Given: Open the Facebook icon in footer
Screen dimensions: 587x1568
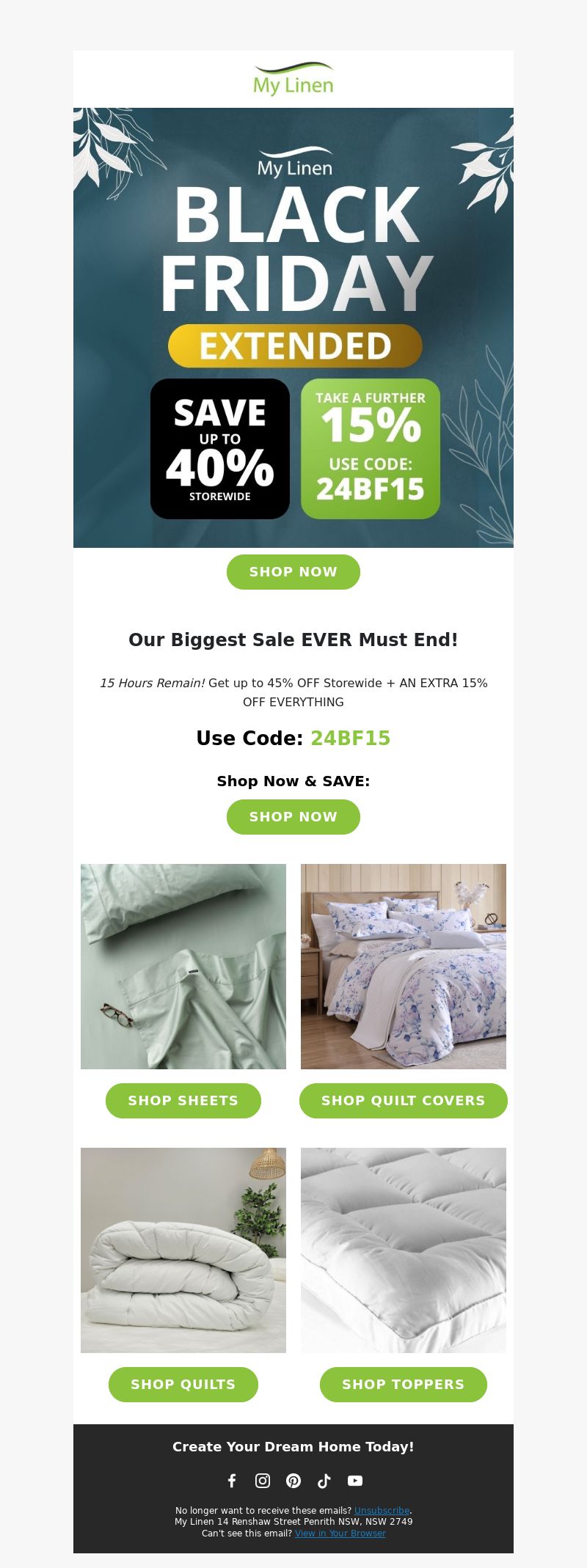Looking at the screenshot, I should pos(232,1481).
